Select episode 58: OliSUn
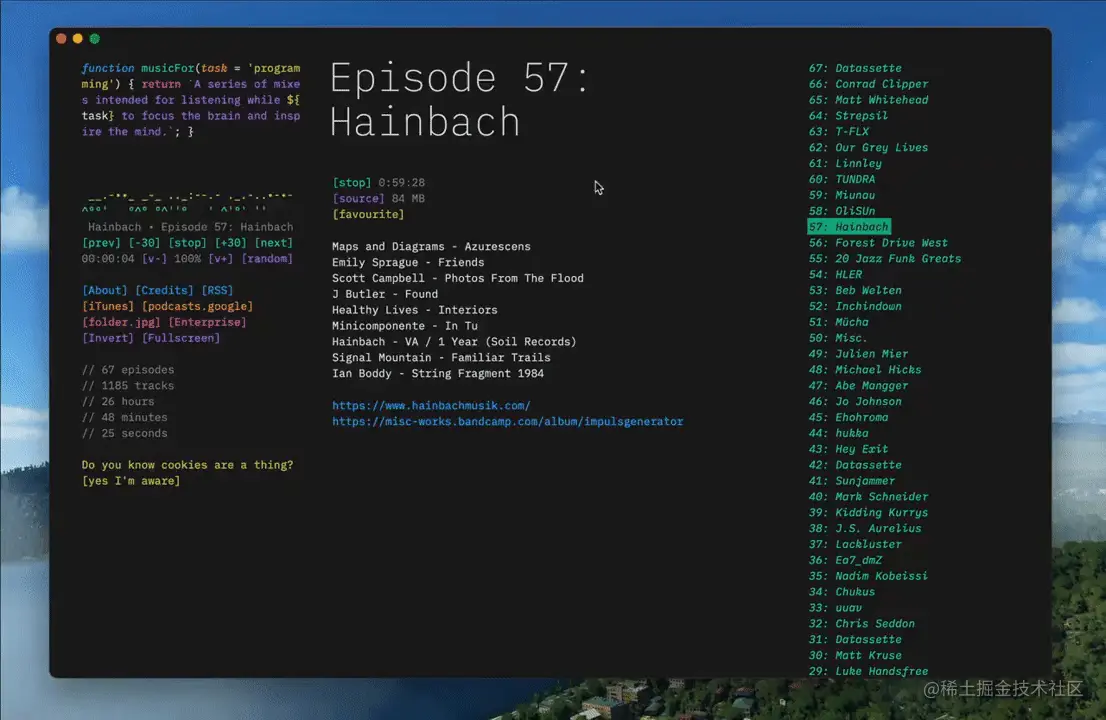The height and width of the screenshot is (720, 1106). (841, 211)
